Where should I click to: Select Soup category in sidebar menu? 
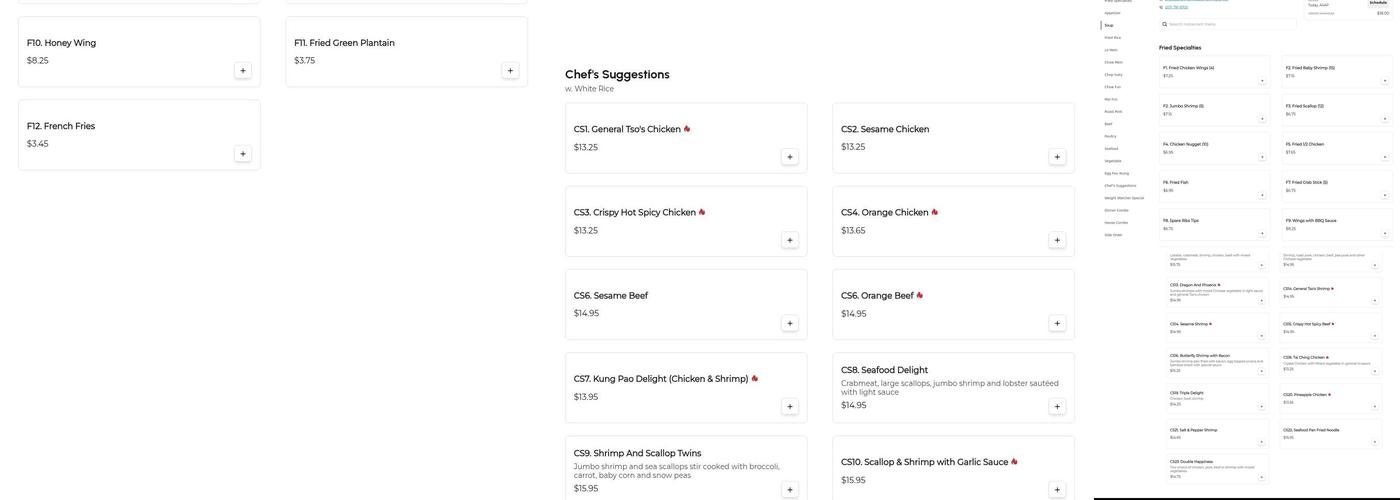pyautogui.click(x=1109, y=25)
